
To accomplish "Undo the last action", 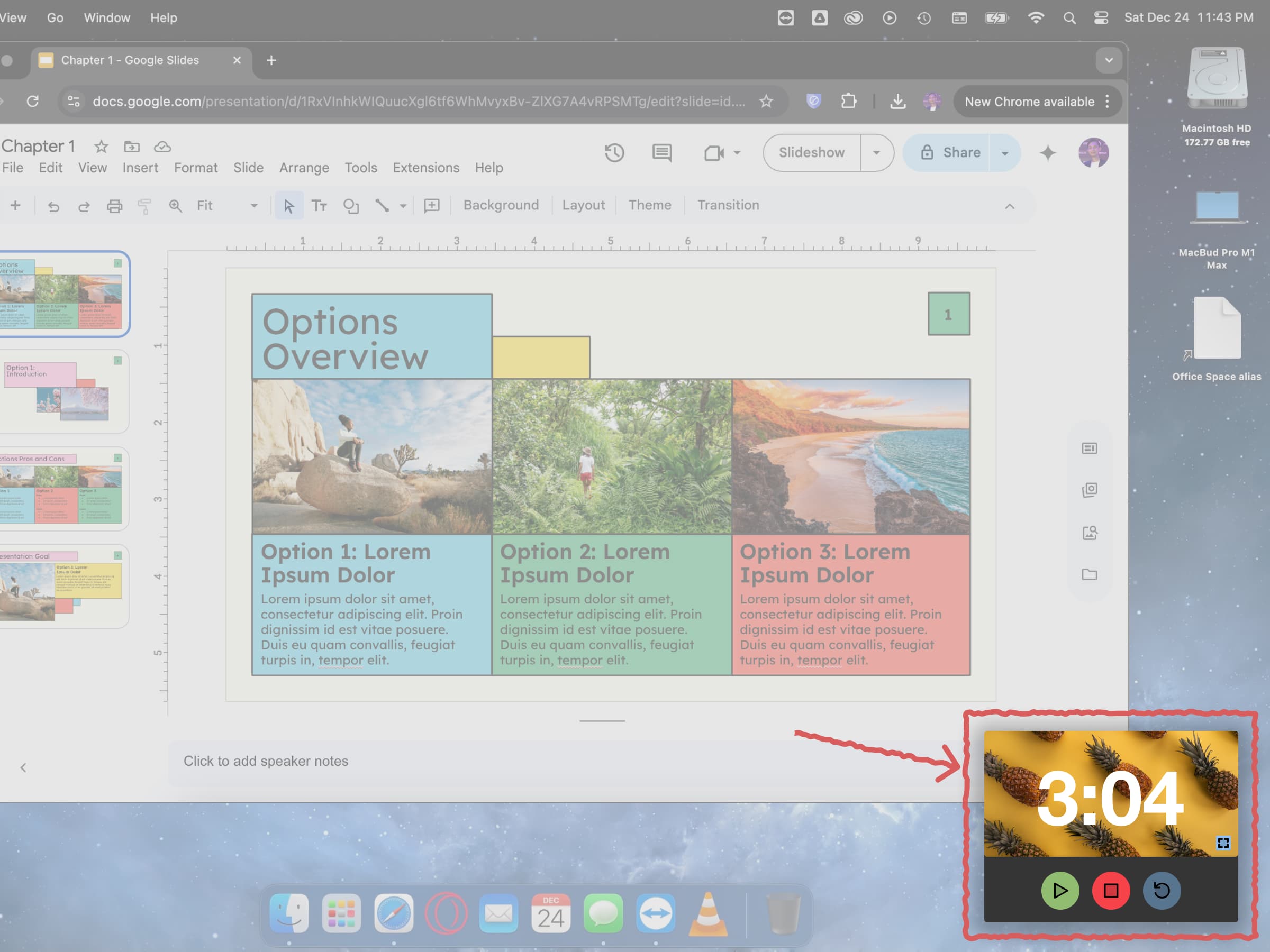I will 53,206.
